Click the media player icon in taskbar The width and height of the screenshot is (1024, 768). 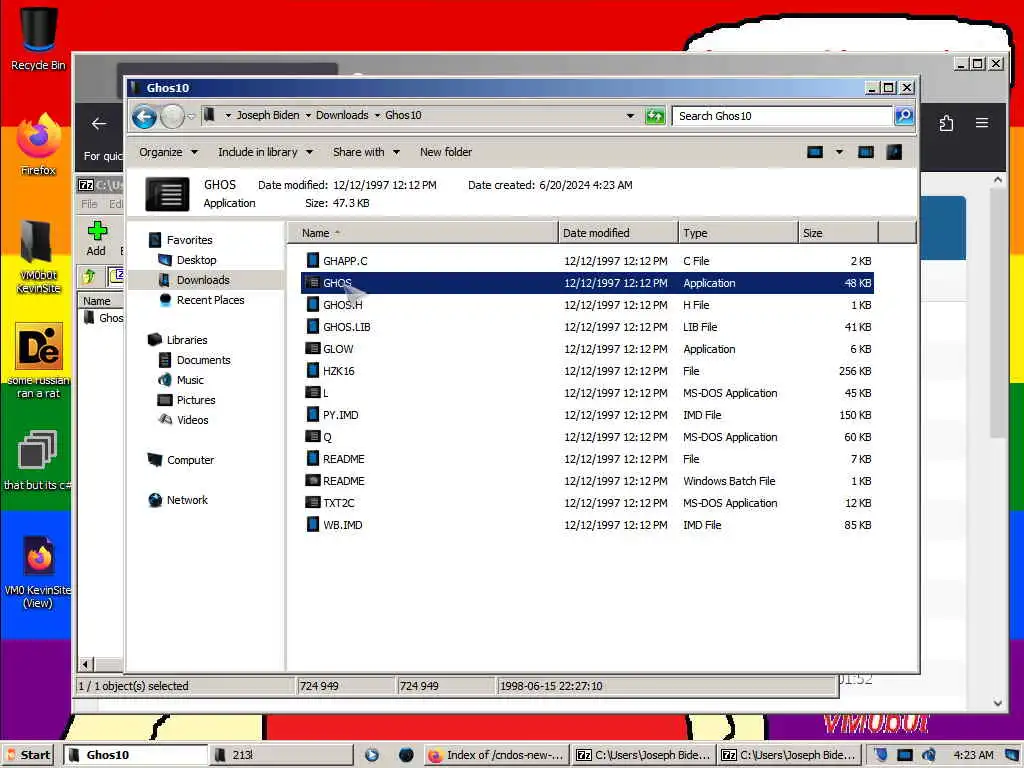(372, 755)
